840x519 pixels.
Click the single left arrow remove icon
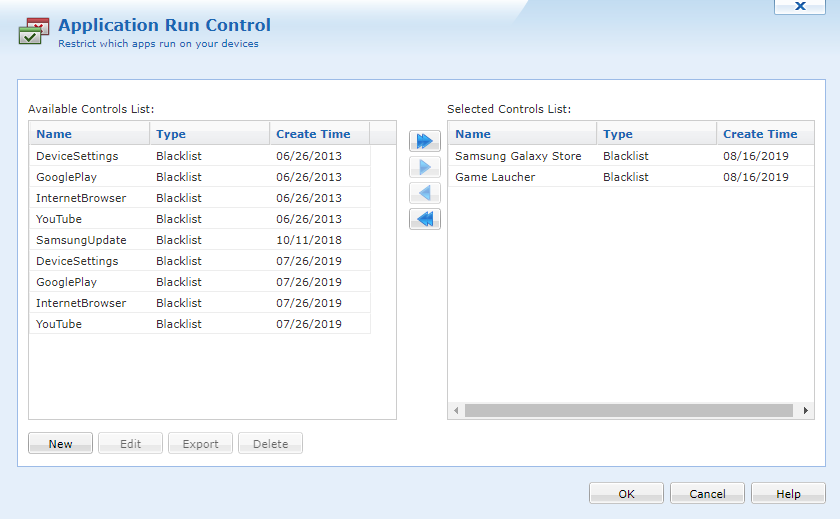tap(425, 193)
